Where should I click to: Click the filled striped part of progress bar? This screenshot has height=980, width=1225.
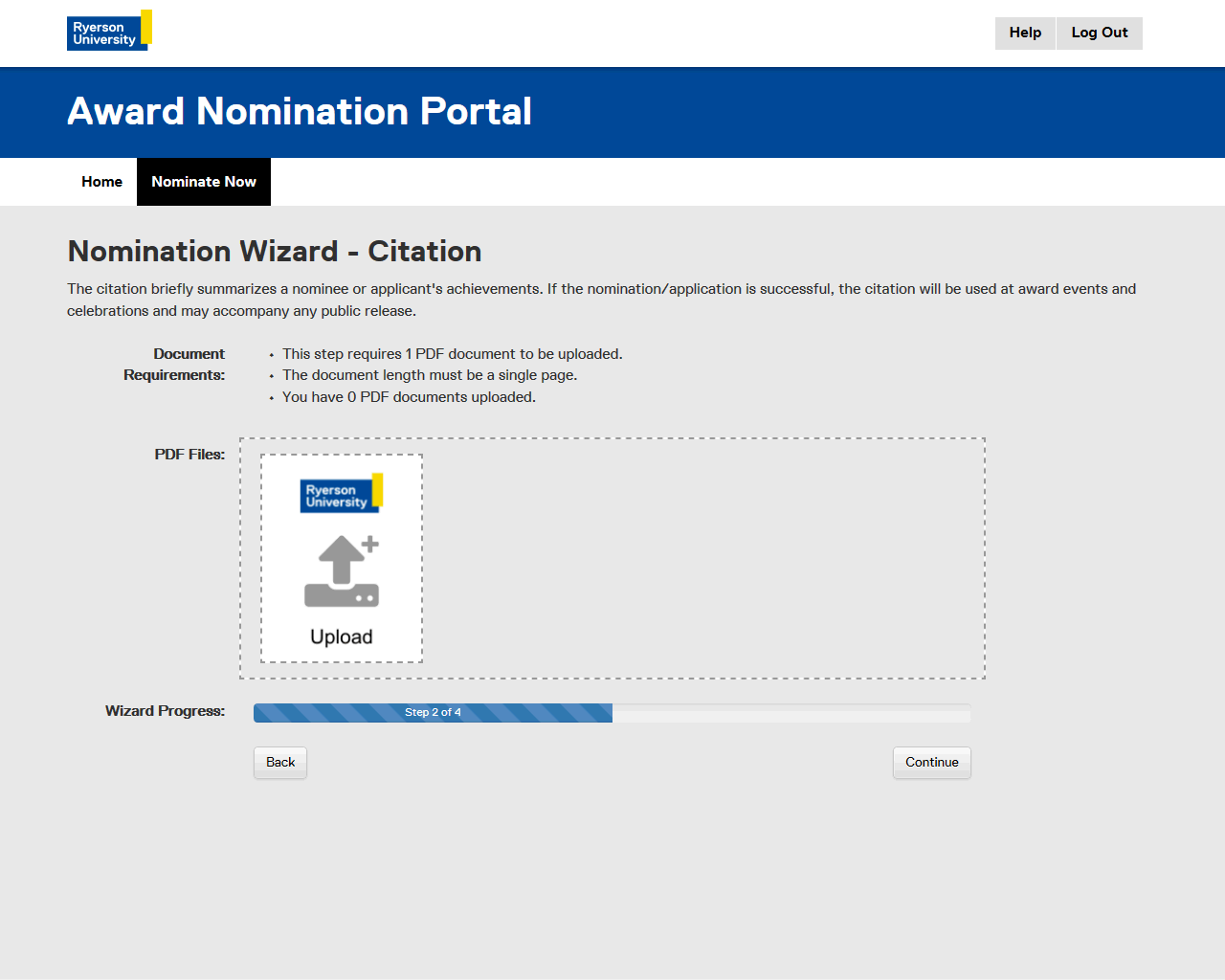[325, 713]
